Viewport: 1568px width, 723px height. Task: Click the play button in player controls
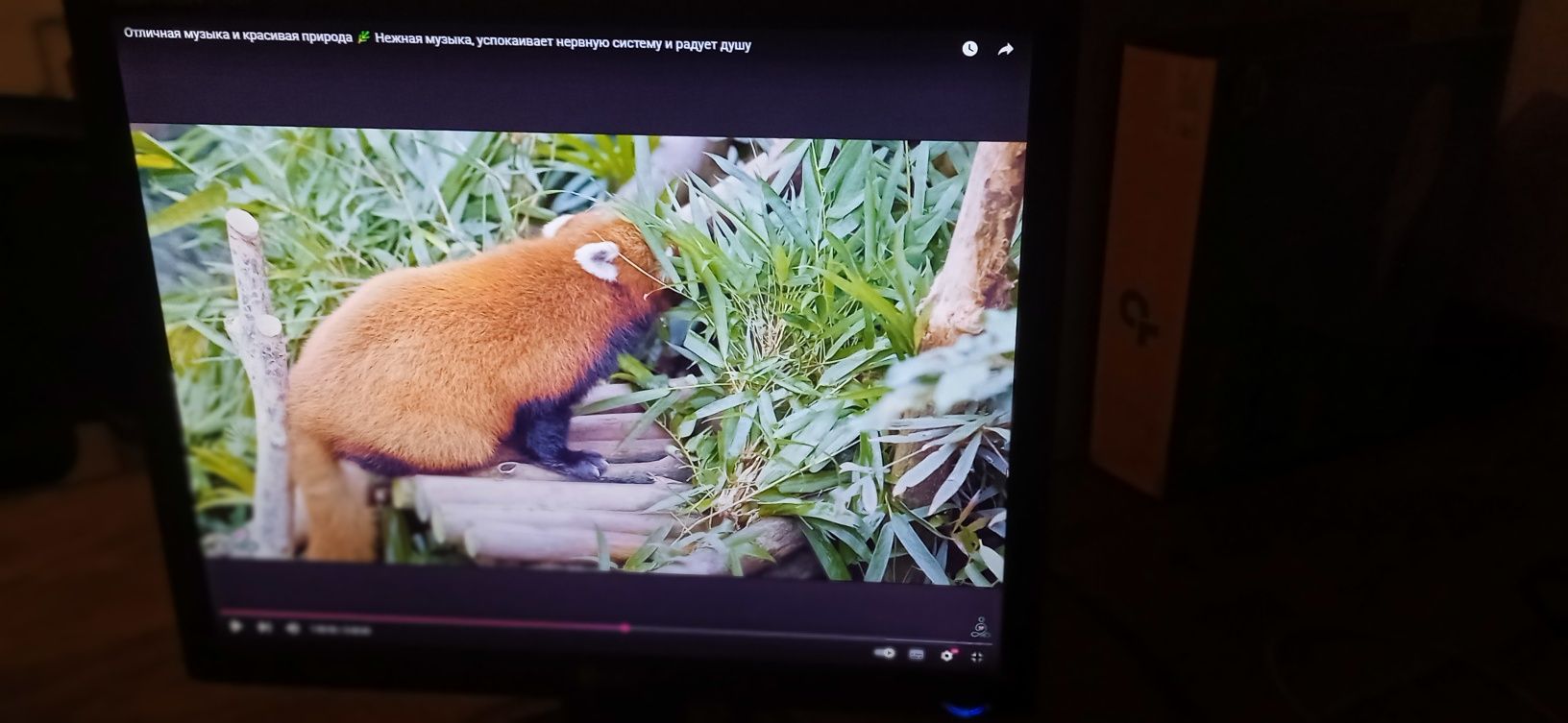coord(235,627)
